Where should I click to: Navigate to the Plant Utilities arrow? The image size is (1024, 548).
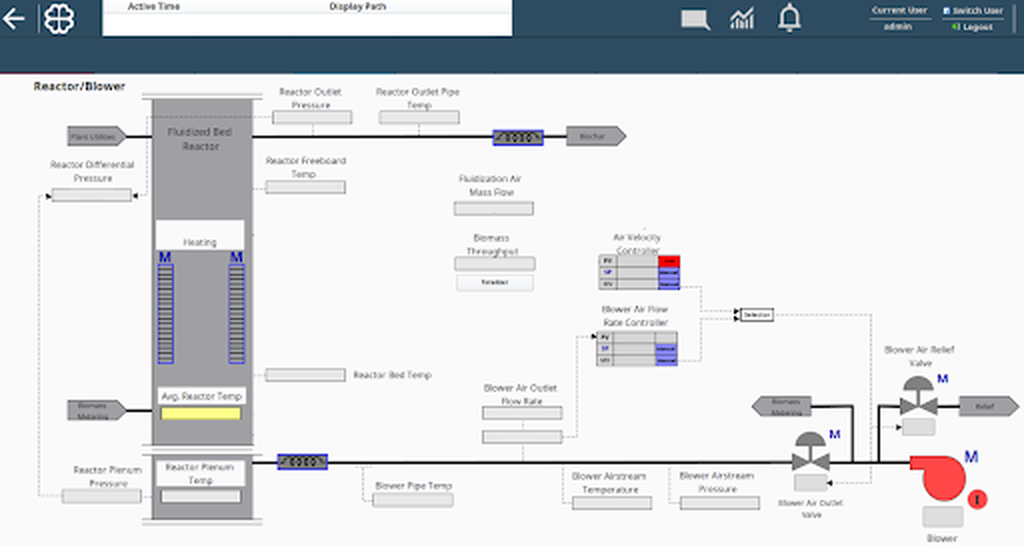[x=95, y=136]
